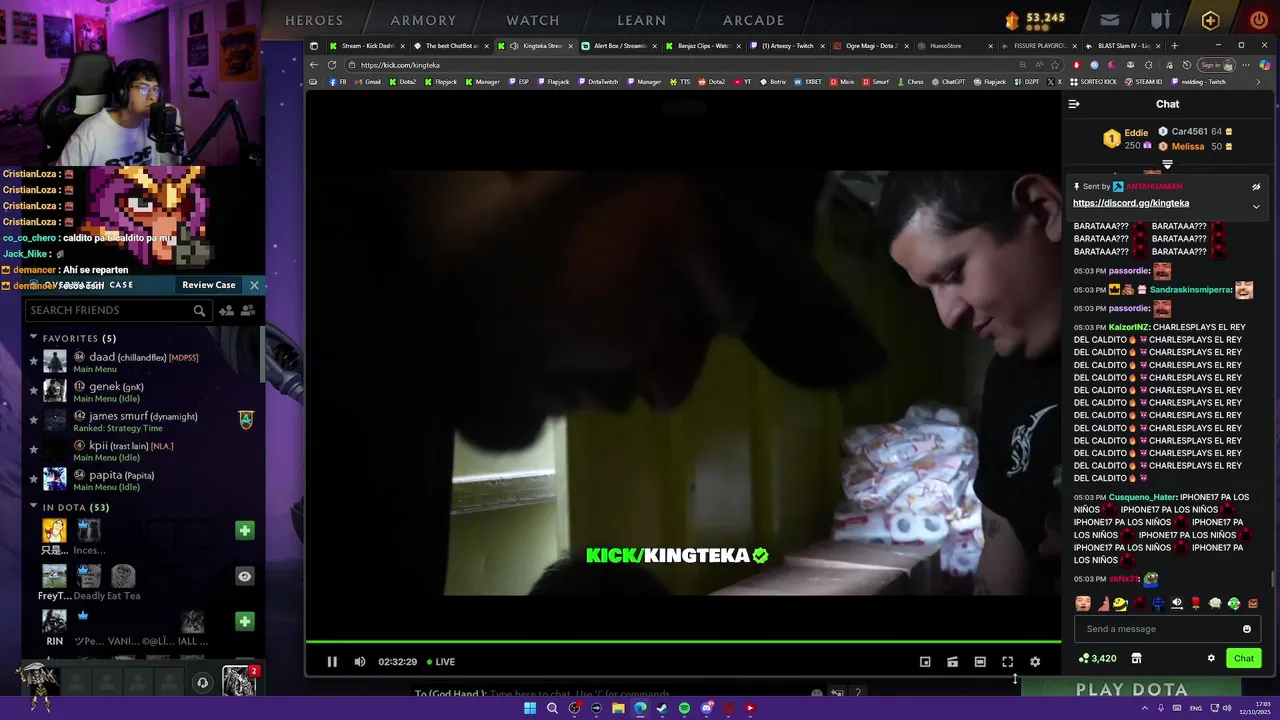Toggle favorite star for kpii

point(33,450)
